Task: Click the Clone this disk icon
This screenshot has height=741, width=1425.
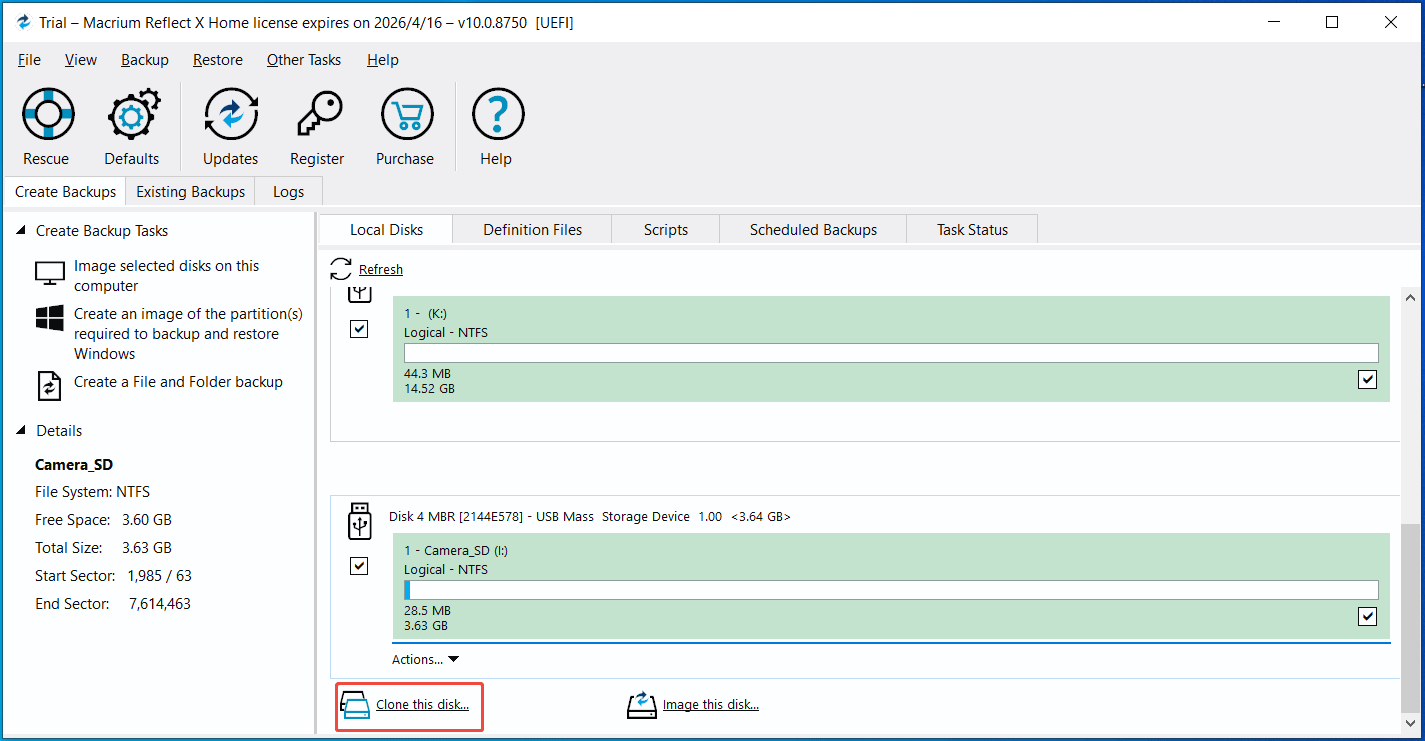Action: click(x=356, y=705)
